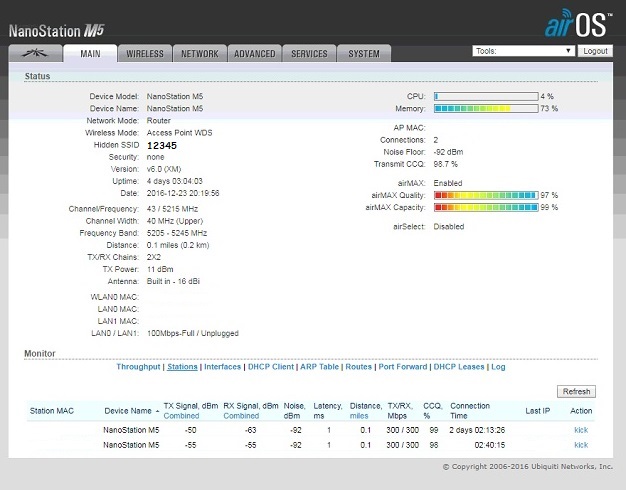Kick the station with -50 TX signal
Screen dimensions: 626x490
click(x=581, y=430)
